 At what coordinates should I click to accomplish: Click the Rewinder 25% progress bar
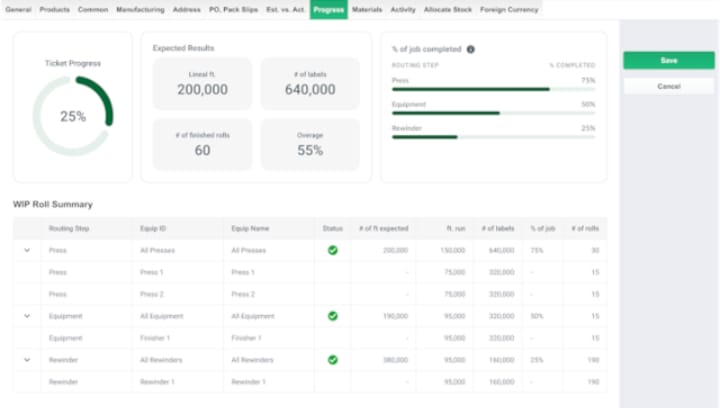pyautogui.click(x=493, y=136)
